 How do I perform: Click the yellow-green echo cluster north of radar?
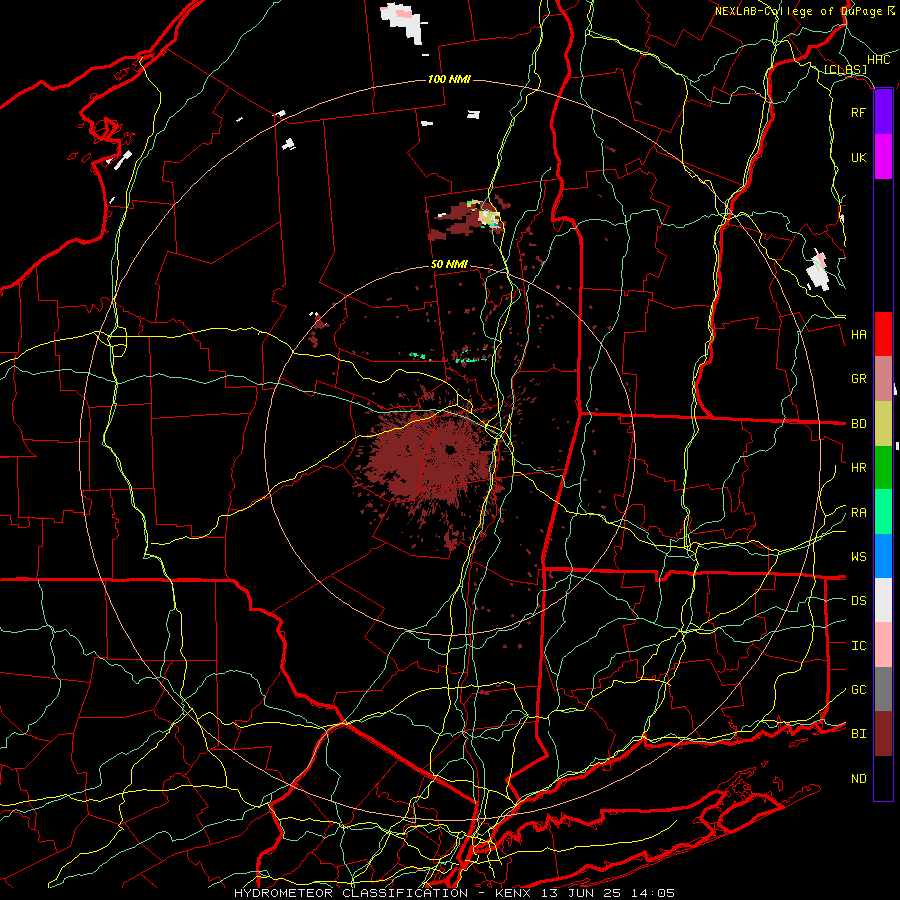(x=490, y=218)
